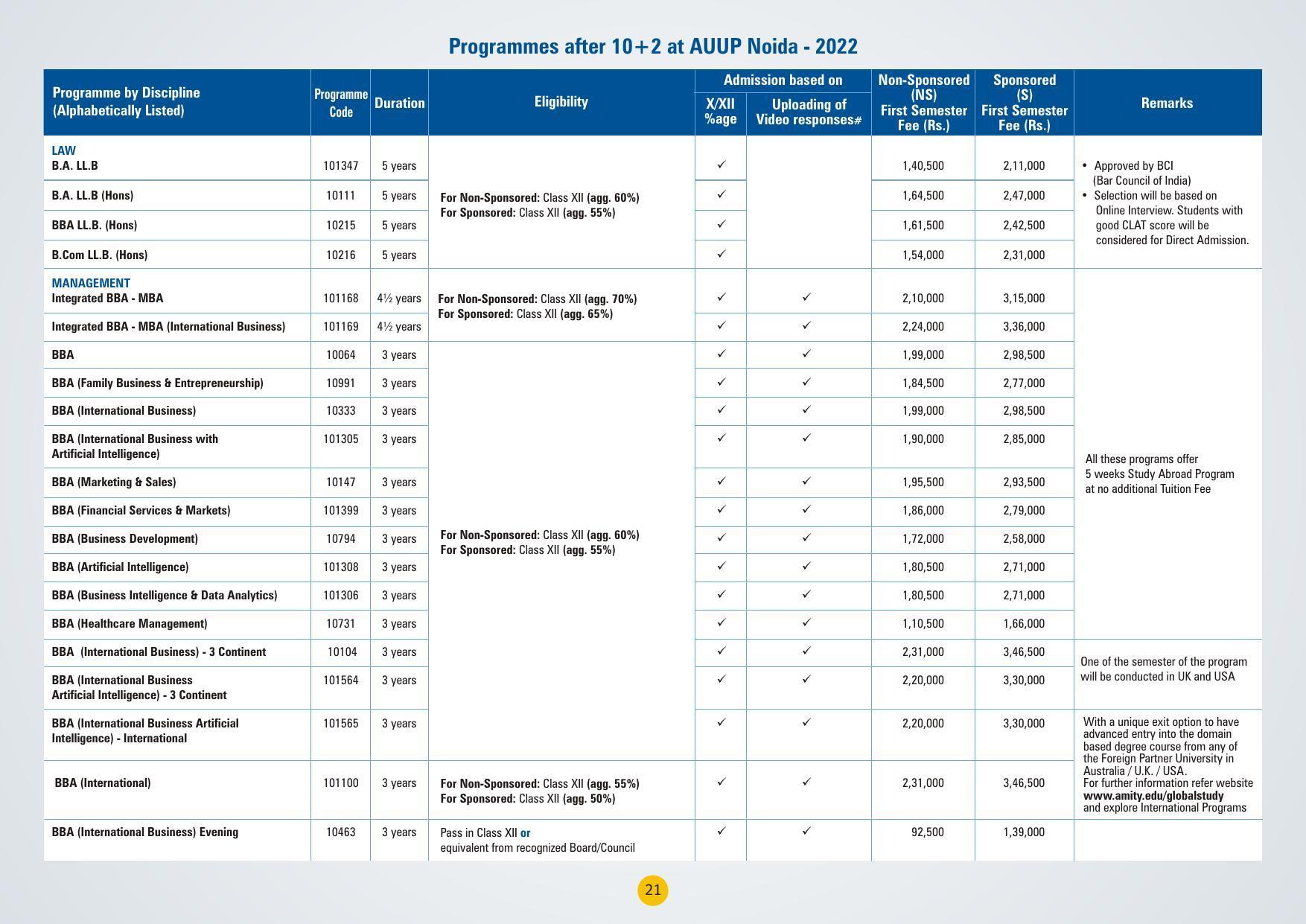Screen dimensions: 1306x924
Task: Click 'BBA (Family Business & Entrepreneurship)' programme
Action: (x=158, y=383)
